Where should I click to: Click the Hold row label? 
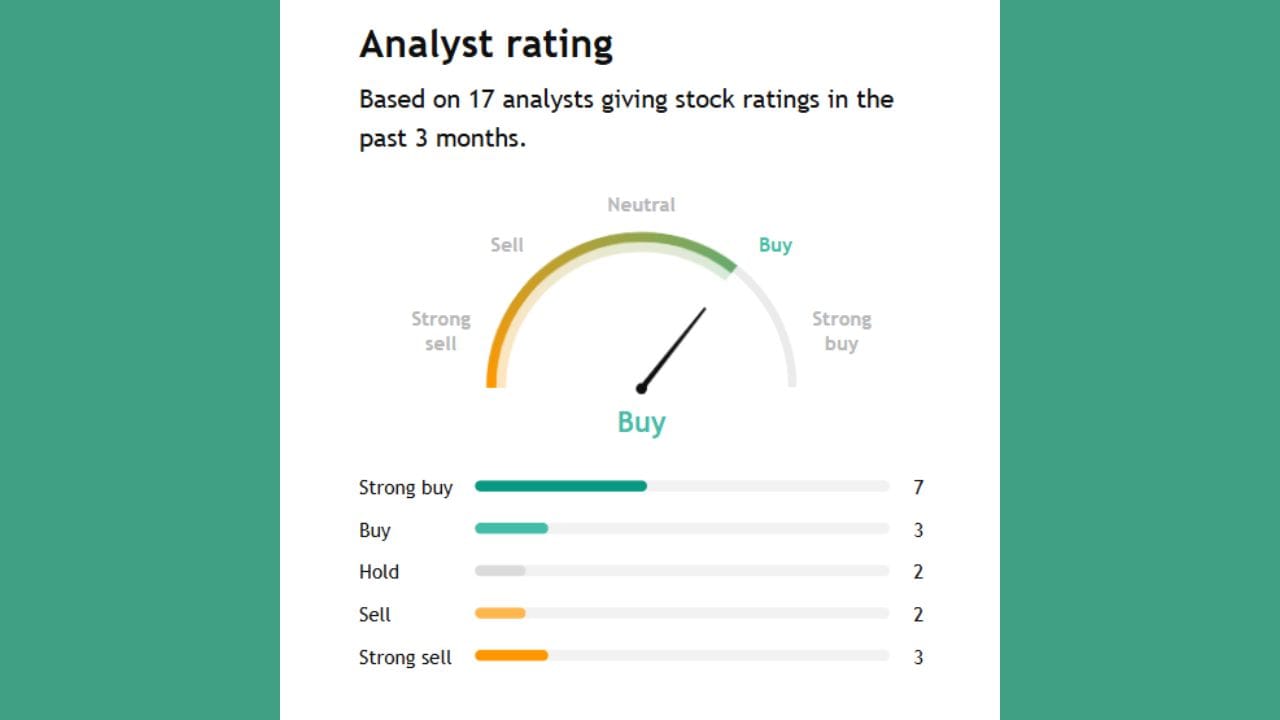[379, 572]
